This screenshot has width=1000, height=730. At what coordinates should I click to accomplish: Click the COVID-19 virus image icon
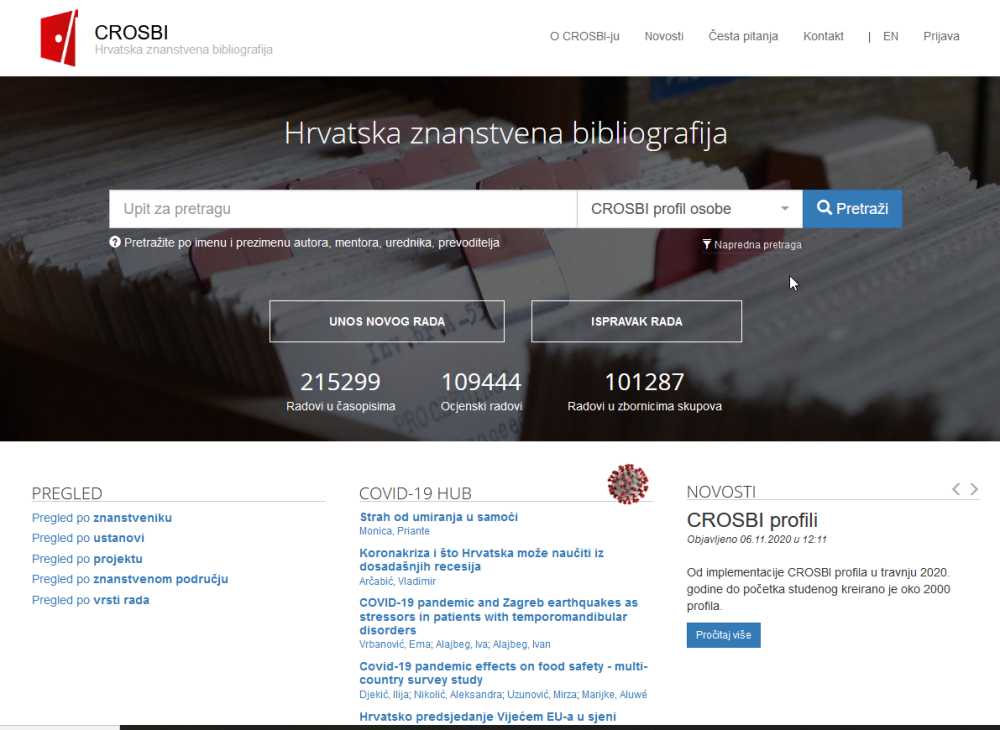coord(628,483)
